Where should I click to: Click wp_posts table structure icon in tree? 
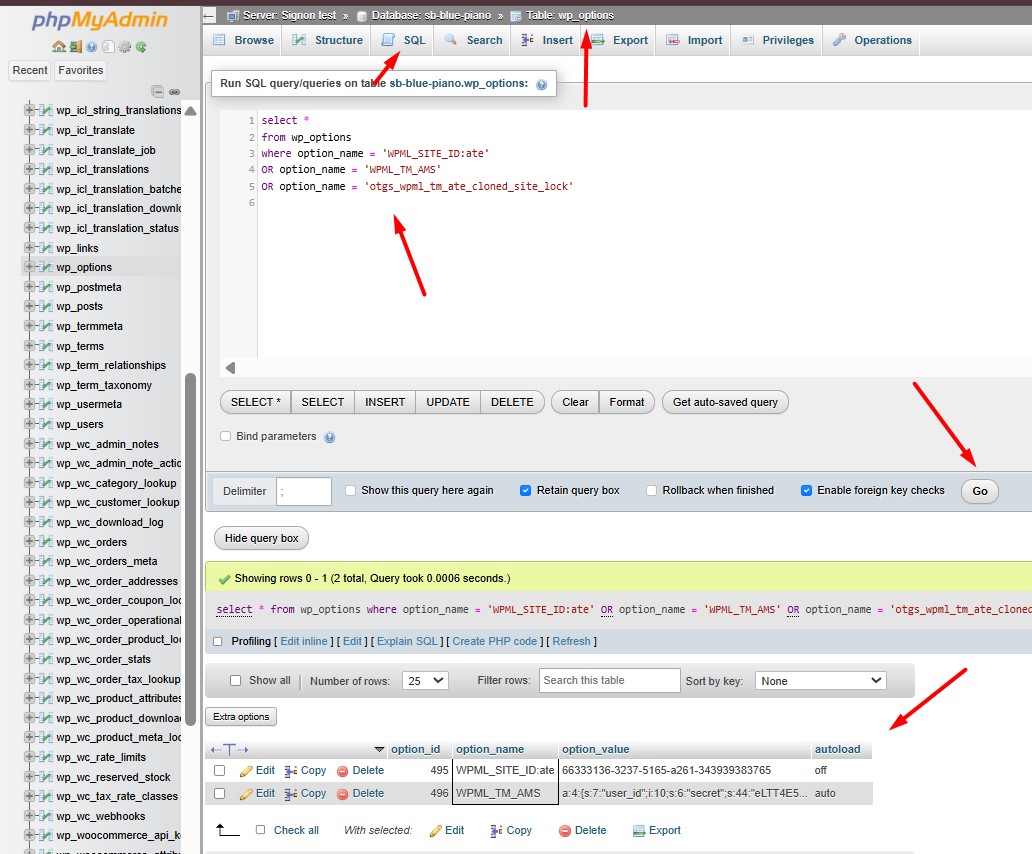pos(45,306)
